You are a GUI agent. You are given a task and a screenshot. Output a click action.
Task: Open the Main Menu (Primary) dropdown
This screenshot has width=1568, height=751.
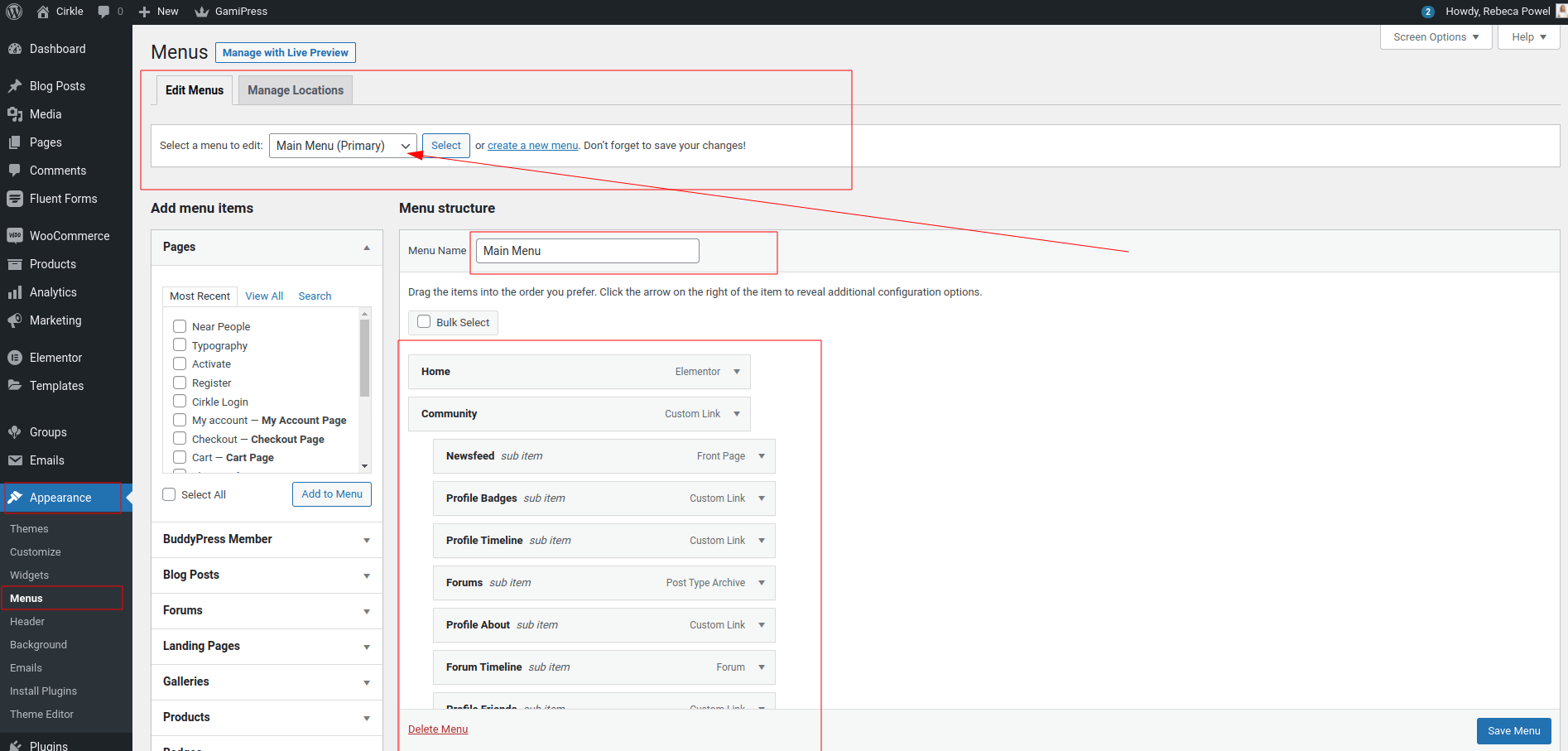[x=343, y=146]
